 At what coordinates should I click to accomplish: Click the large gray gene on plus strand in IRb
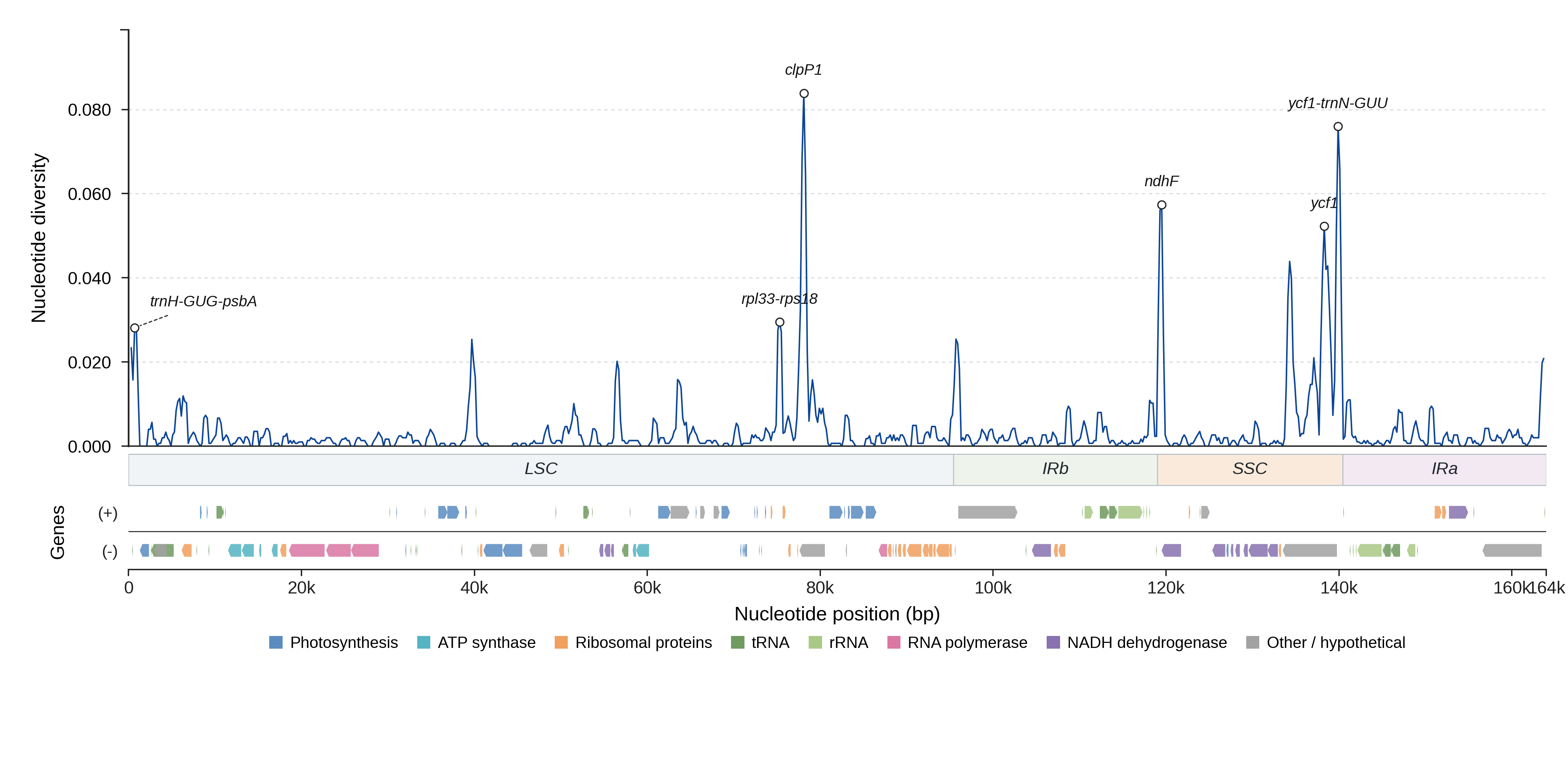point(987,512)
